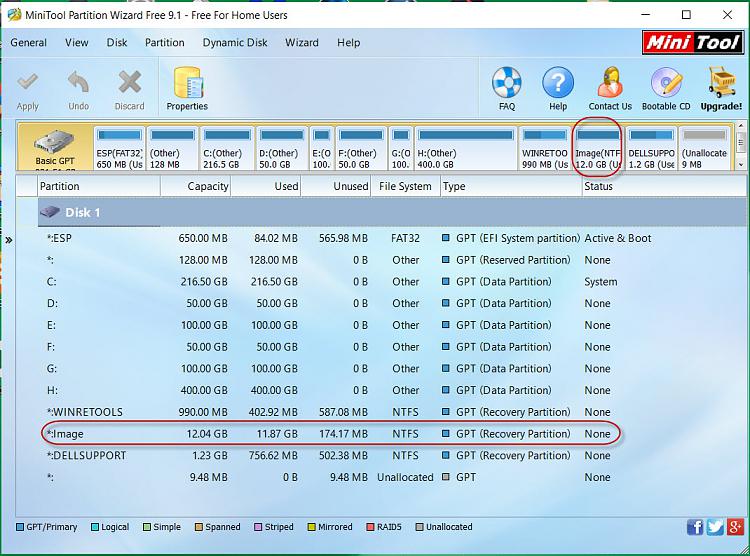Open the Wizard menu
This screenshot has width=750, height=556.
click(302, 43)
